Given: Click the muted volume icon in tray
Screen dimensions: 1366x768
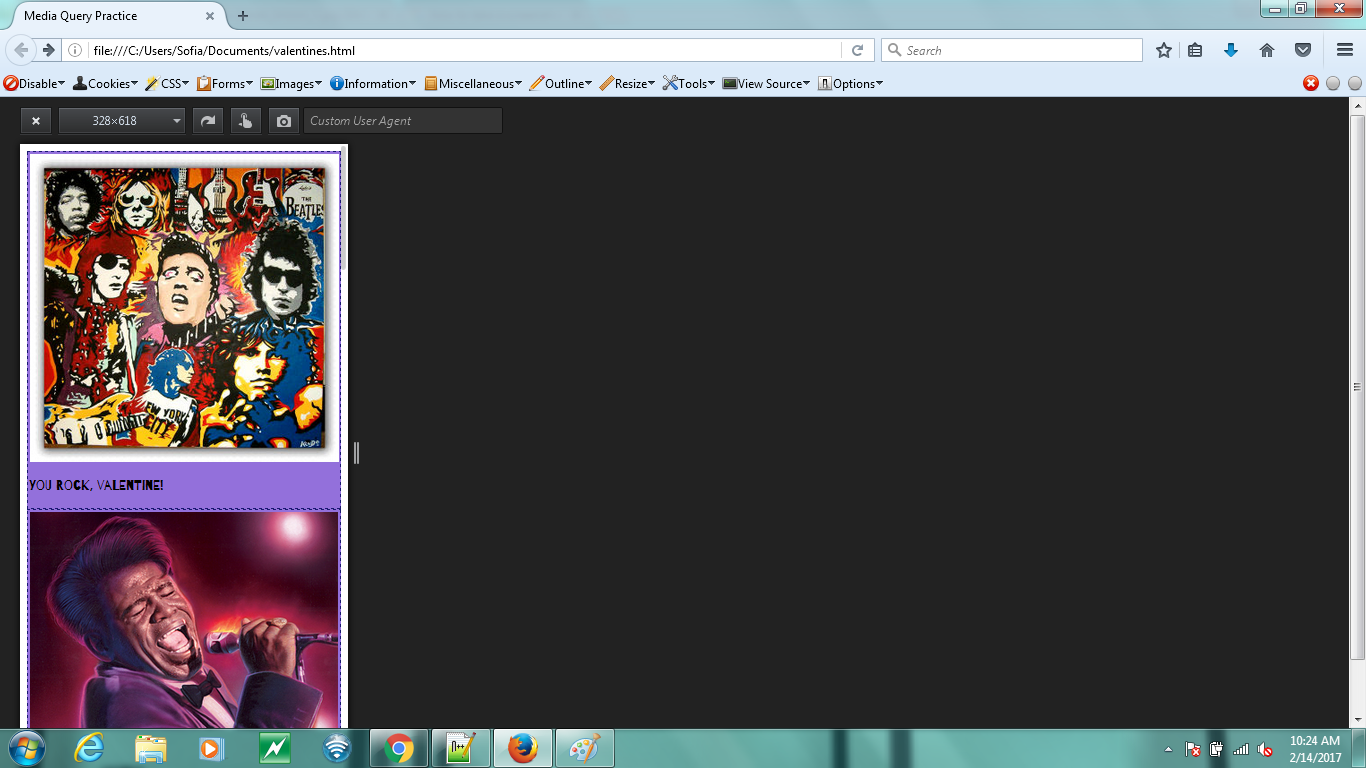Looking at the screenshot, I should [1265, 749].
